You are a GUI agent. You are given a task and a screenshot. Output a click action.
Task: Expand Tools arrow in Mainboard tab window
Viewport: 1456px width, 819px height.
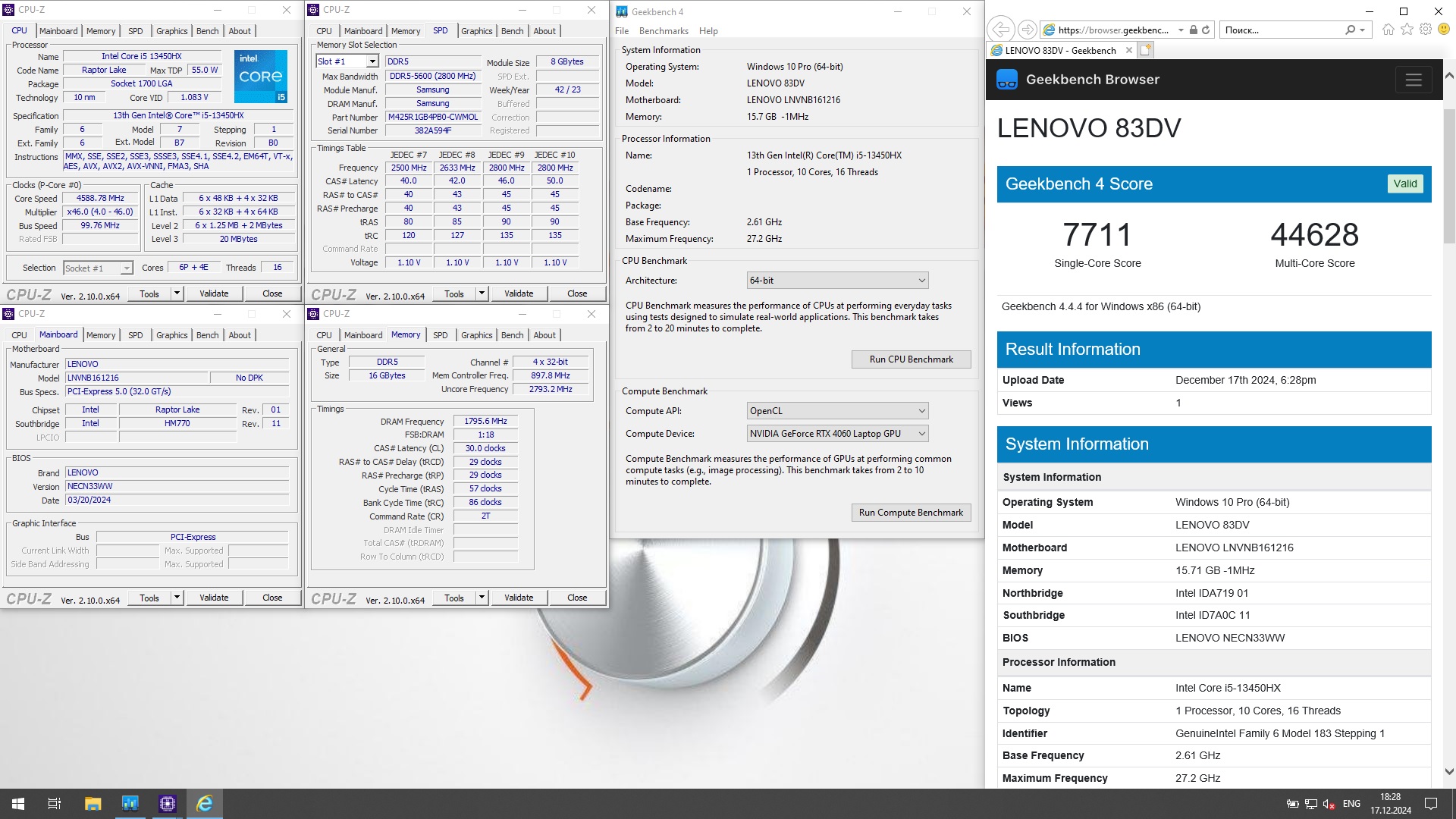click(x=177, y=598)
